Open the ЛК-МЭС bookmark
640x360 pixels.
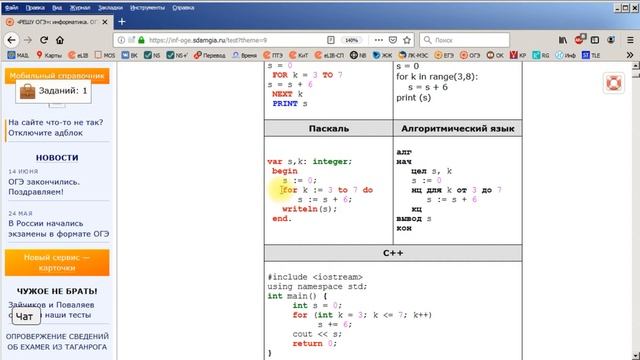(x=413, y=55)
